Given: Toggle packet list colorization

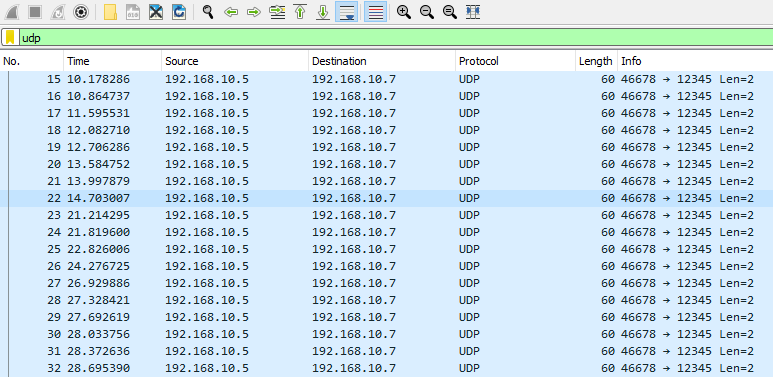Looking at the screenshot, I should 375,12.
